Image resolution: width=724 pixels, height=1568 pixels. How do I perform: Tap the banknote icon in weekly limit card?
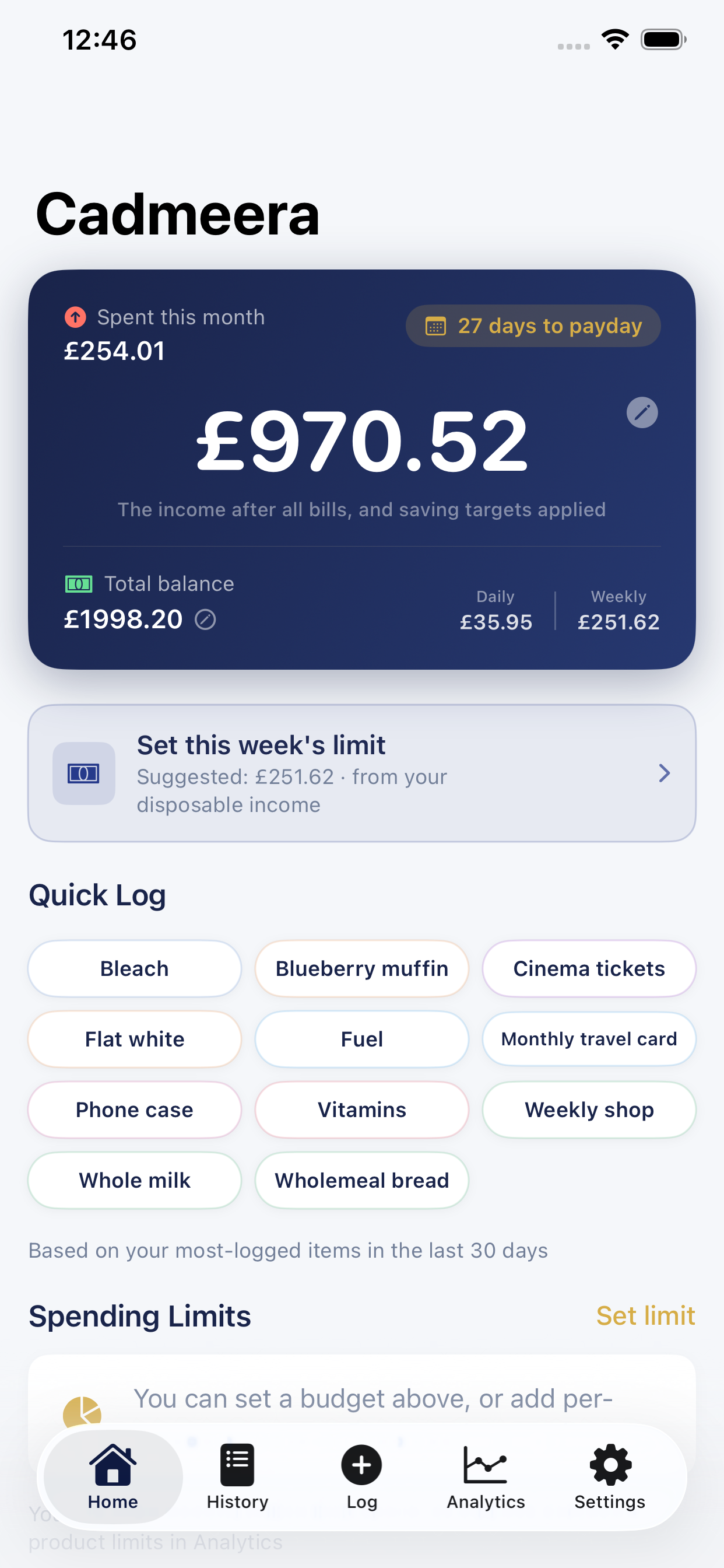click(84, 773)
